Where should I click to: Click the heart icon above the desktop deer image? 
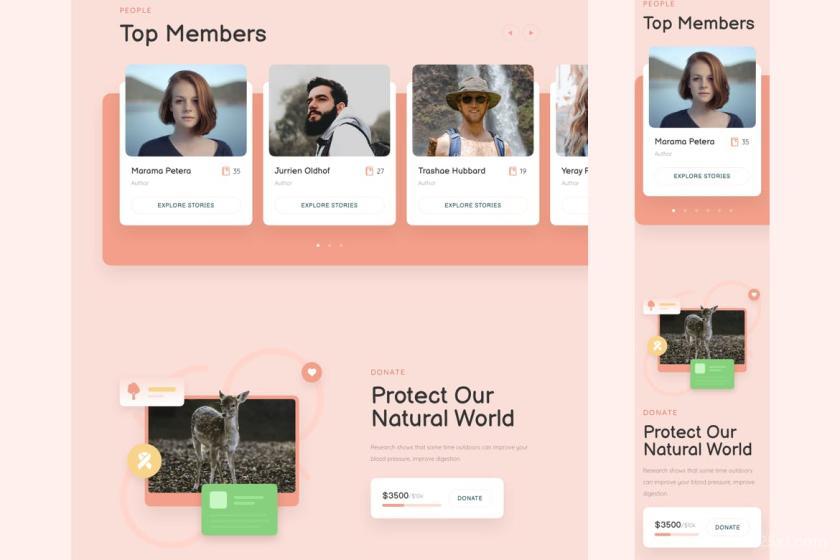(312, 372)
